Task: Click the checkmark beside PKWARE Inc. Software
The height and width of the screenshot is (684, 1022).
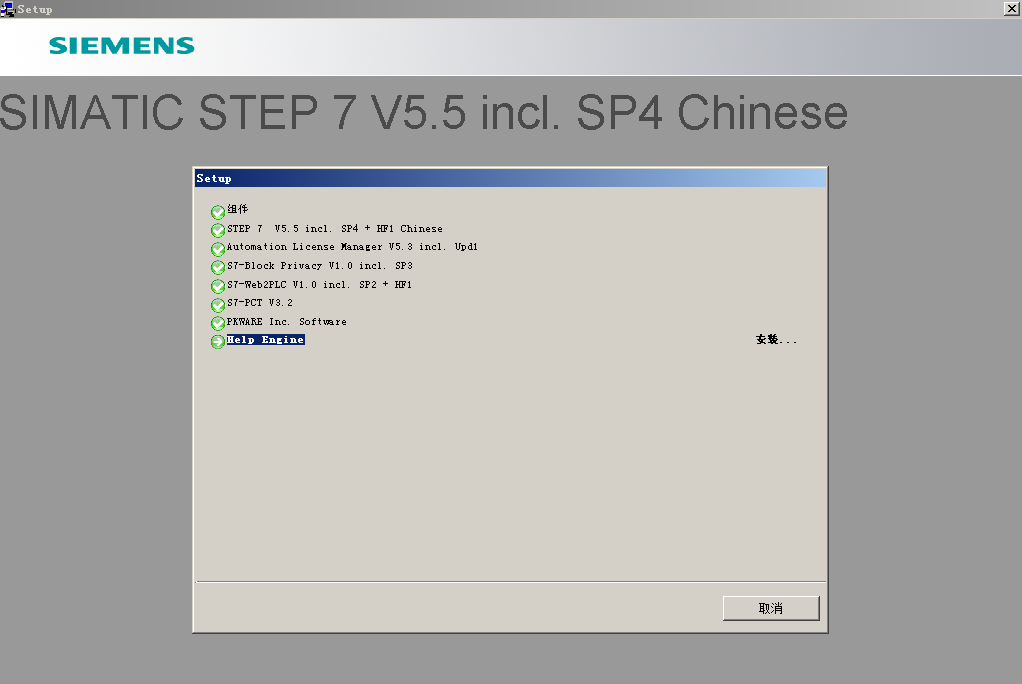Action: coord(218,323)
